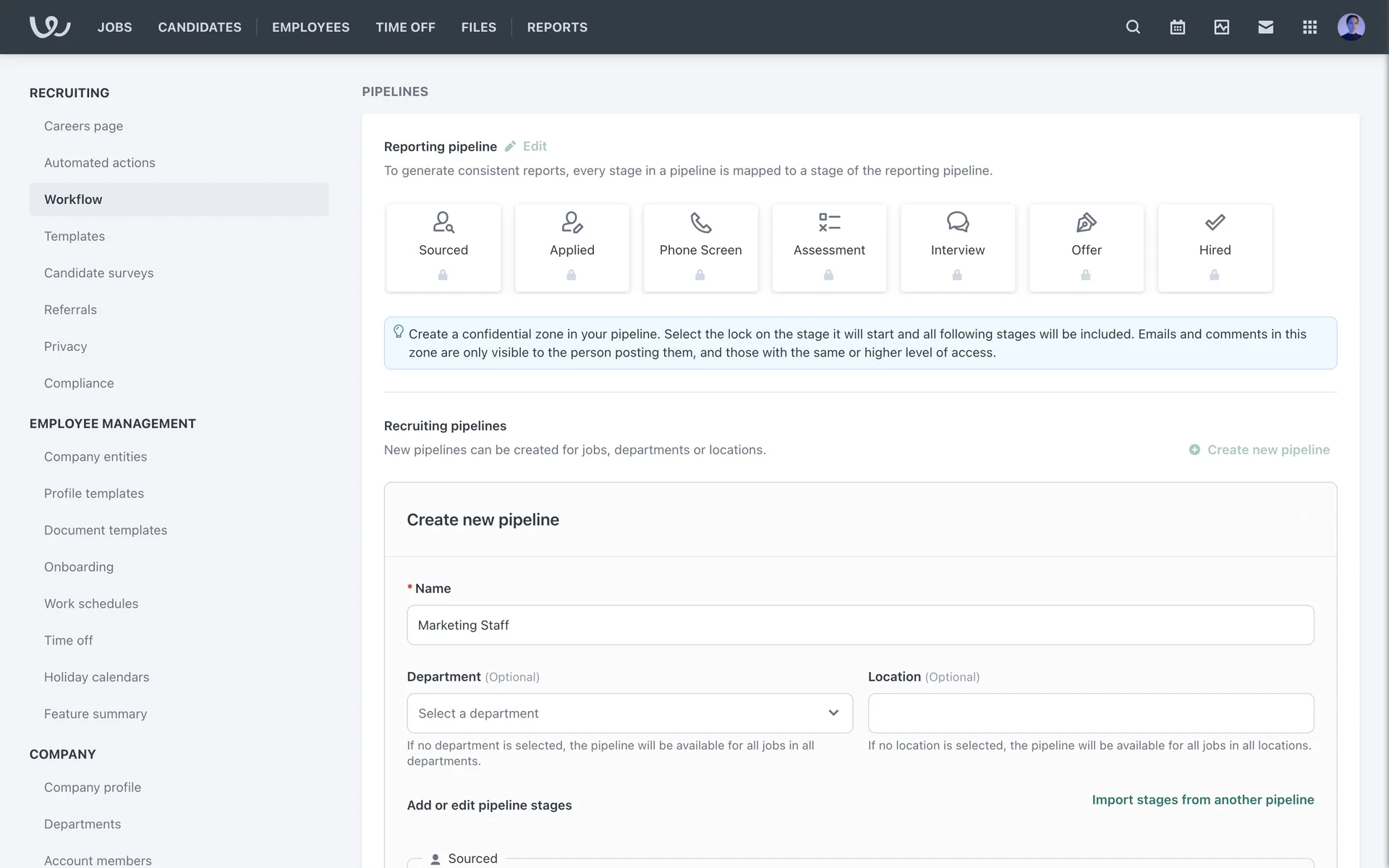Image resolution: width=1389 pixels, height=868 pixels.
Task: Open the calendar icon in header
Action: coord(1177,27)
